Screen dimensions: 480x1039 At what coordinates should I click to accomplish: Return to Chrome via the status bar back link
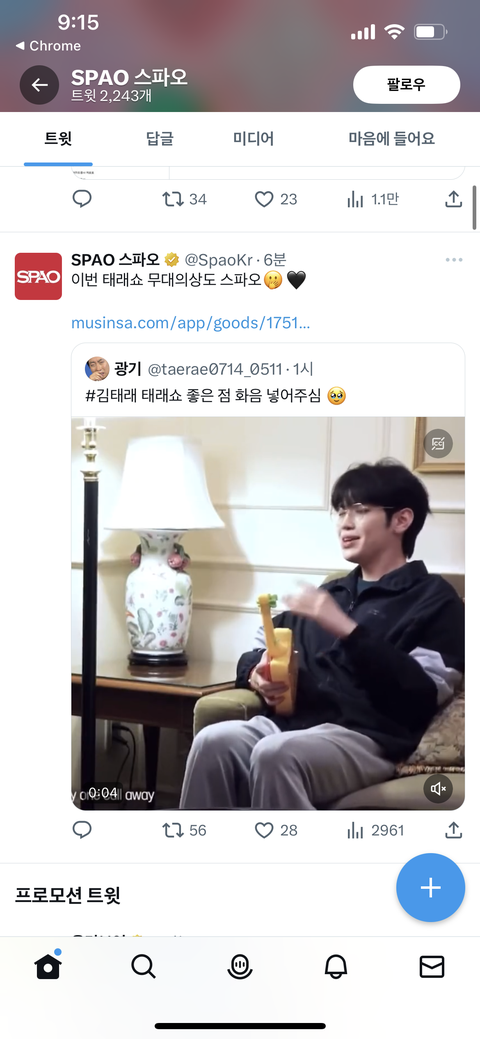coord(48,46)
